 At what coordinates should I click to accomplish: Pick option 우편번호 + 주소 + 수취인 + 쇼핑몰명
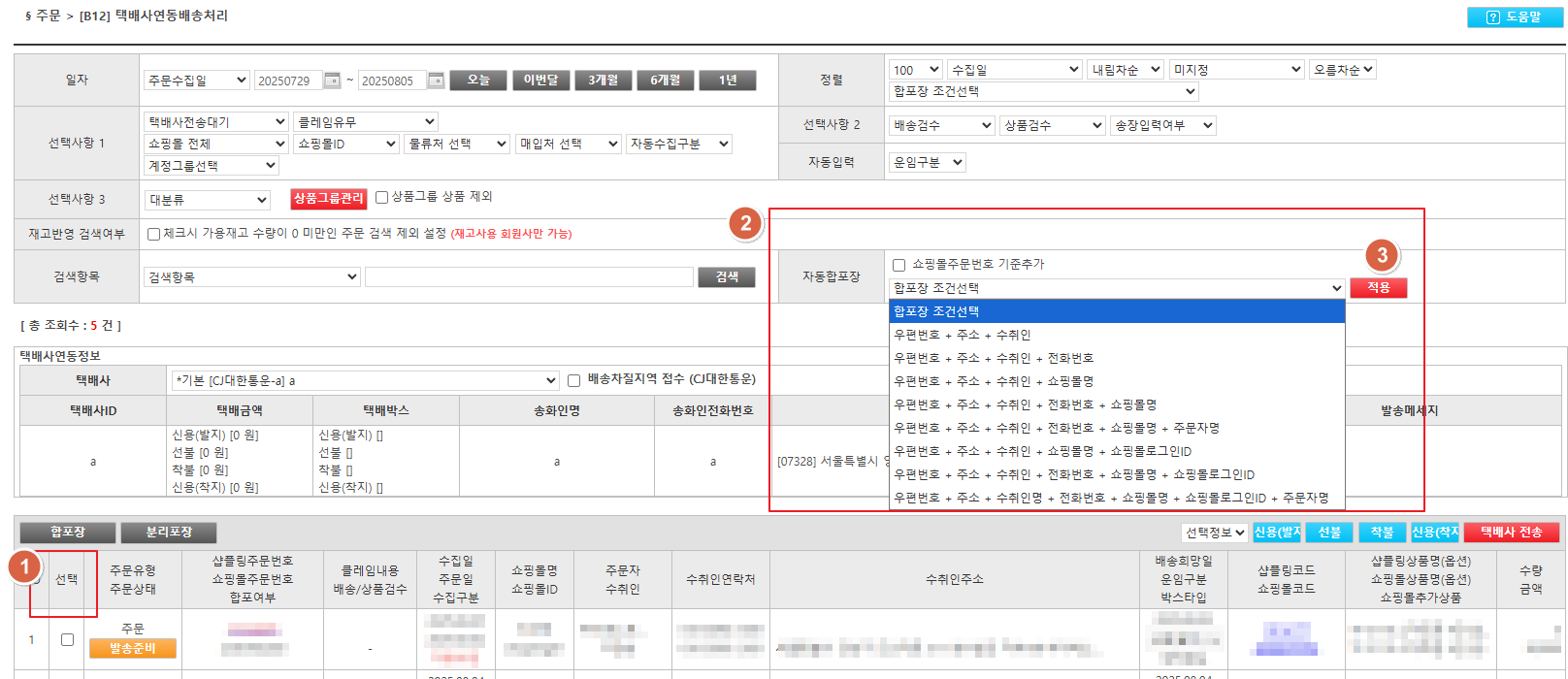[1117, 381]
